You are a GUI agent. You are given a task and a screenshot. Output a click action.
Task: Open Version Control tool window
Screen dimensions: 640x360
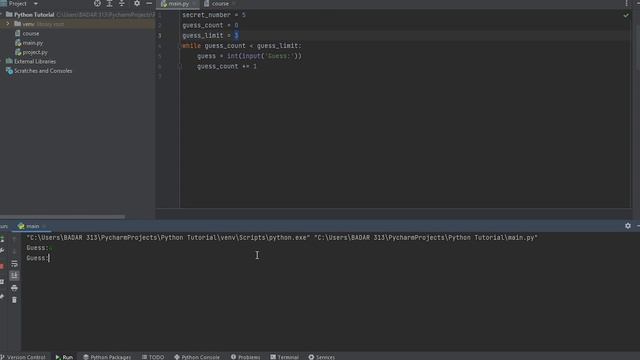coord(23,357)
